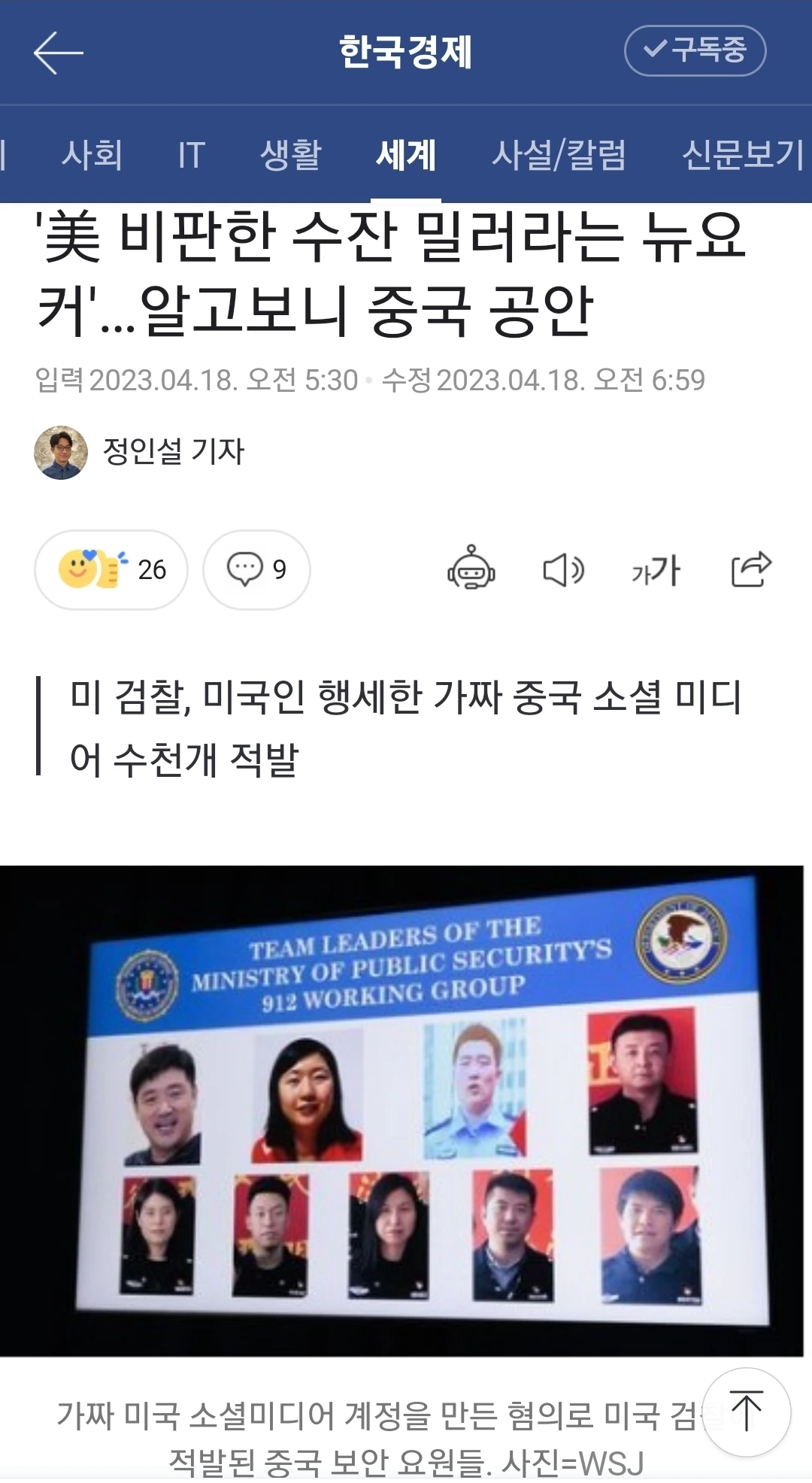Open the 신문보기 tab
The height and width of the screenshot is (1483, 812).
[x=743, y=155]
